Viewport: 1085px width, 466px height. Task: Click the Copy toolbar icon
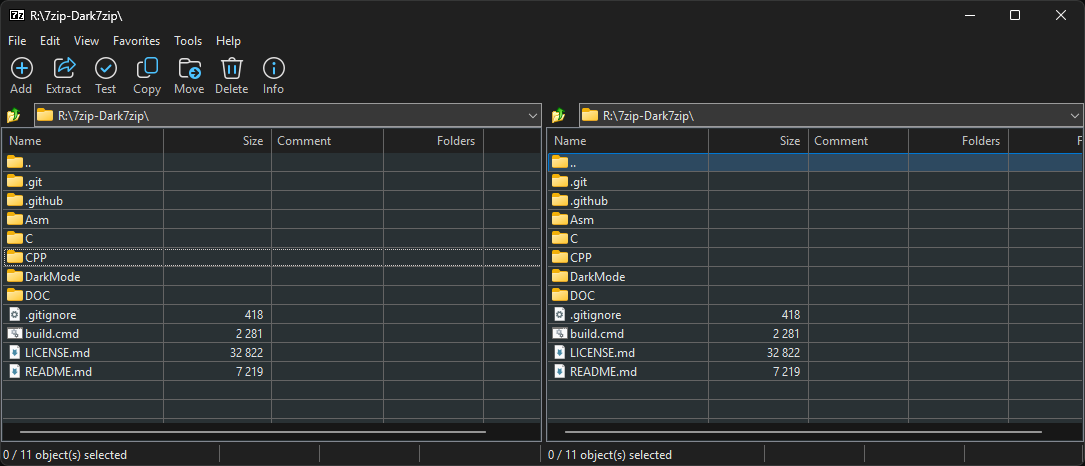pos(147,68)
